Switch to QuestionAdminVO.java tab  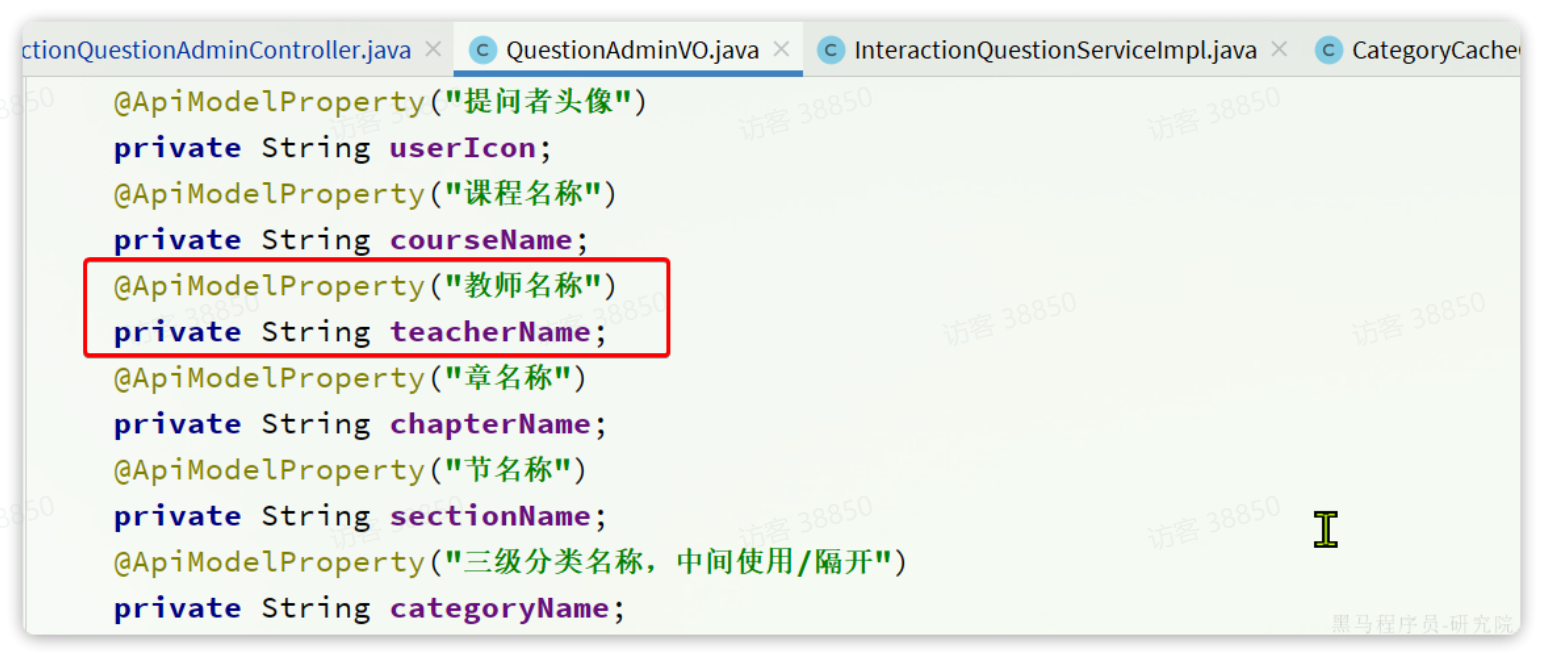(631, 50)
